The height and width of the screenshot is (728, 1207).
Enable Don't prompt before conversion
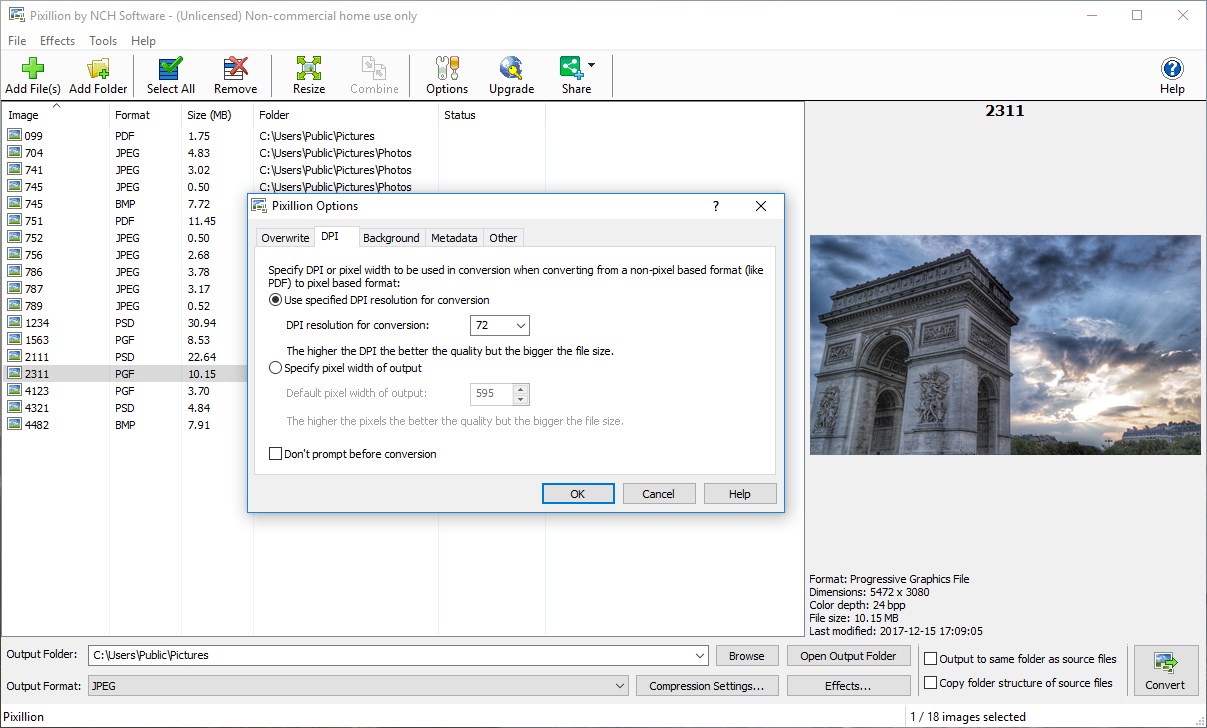(275, 453)
